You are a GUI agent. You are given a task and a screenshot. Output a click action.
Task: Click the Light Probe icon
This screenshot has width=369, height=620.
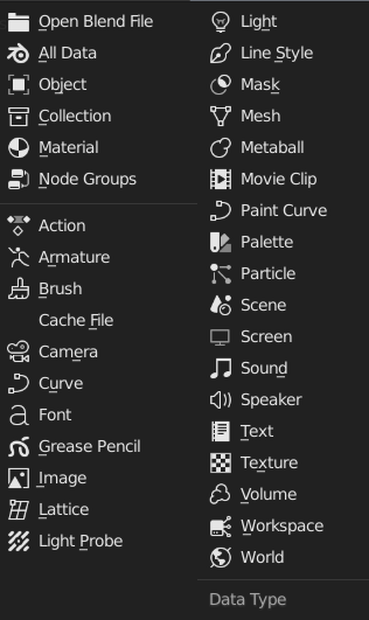pyautogui.click(x=18, y=541)
